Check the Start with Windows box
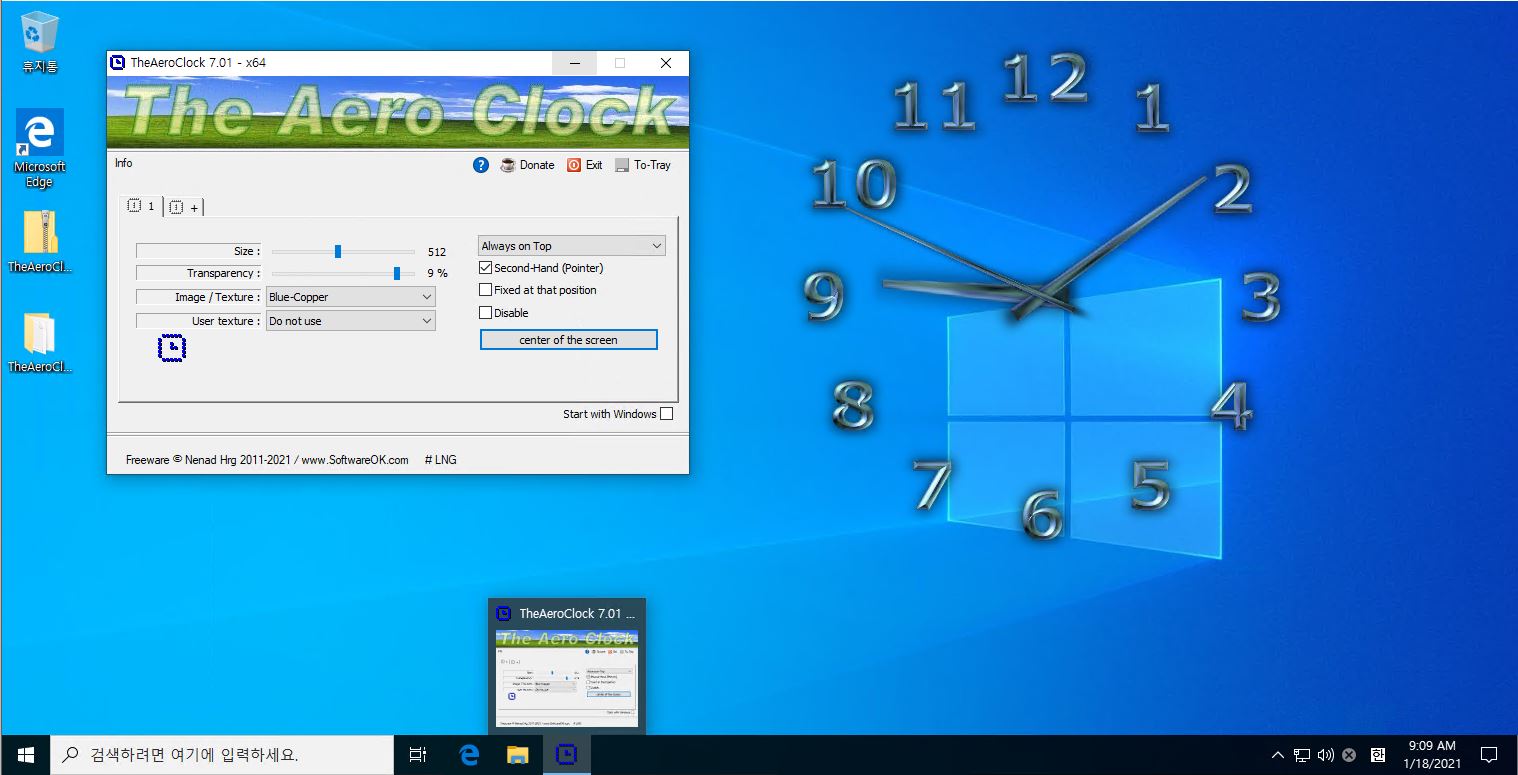Image resolution: width=1518 pixels, height=775 pixels. click(x=667, y=414)
